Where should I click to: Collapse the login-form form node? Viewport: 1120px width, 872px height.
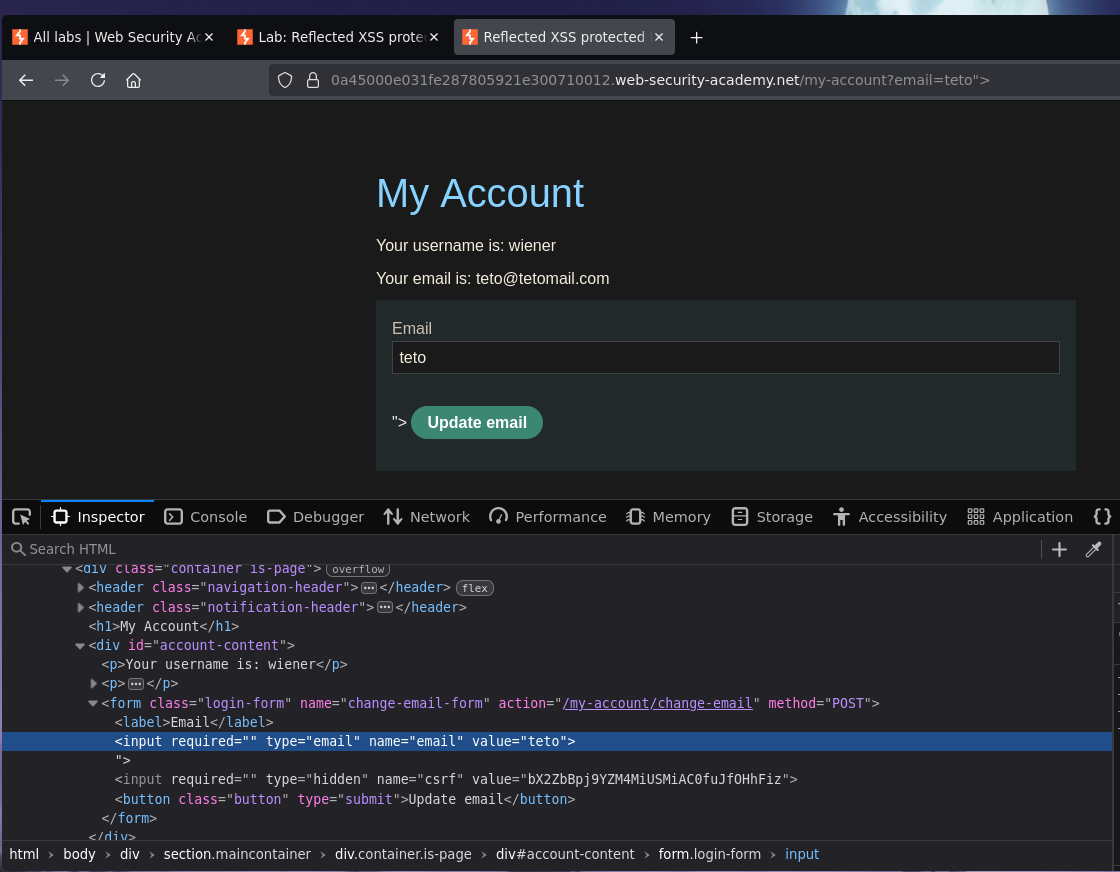[93, 703]
